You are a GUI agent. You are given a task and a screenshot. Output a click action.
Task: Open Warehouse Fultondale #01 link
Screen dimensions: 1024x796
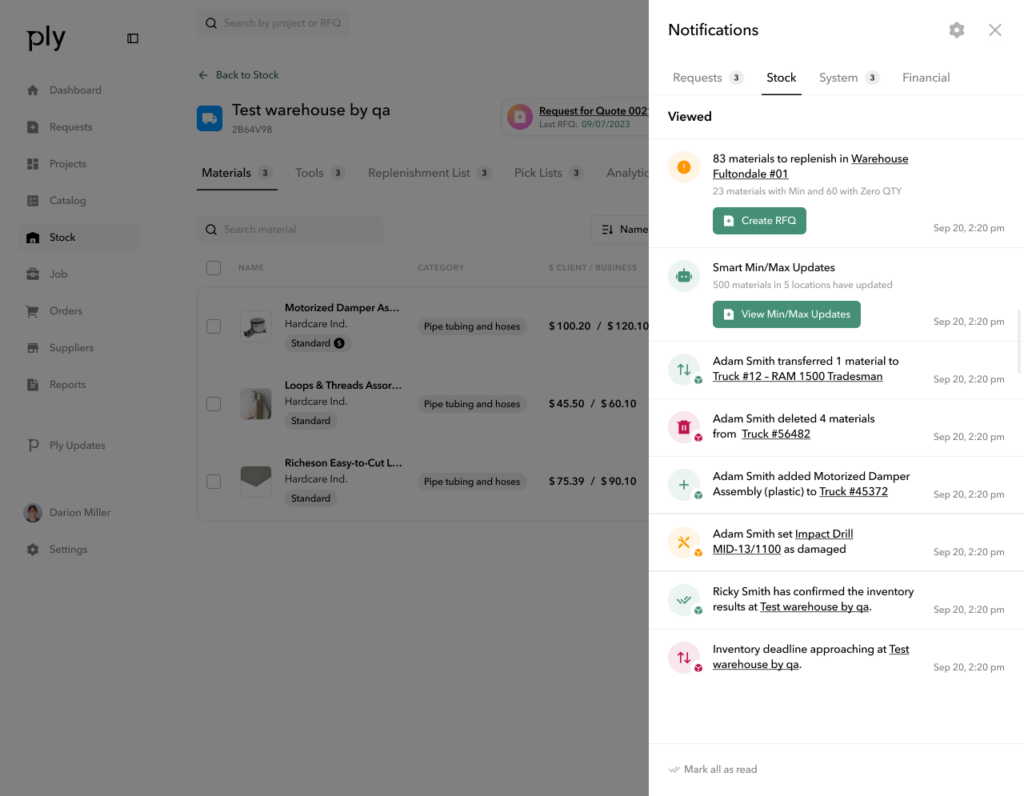pos(810,167)
